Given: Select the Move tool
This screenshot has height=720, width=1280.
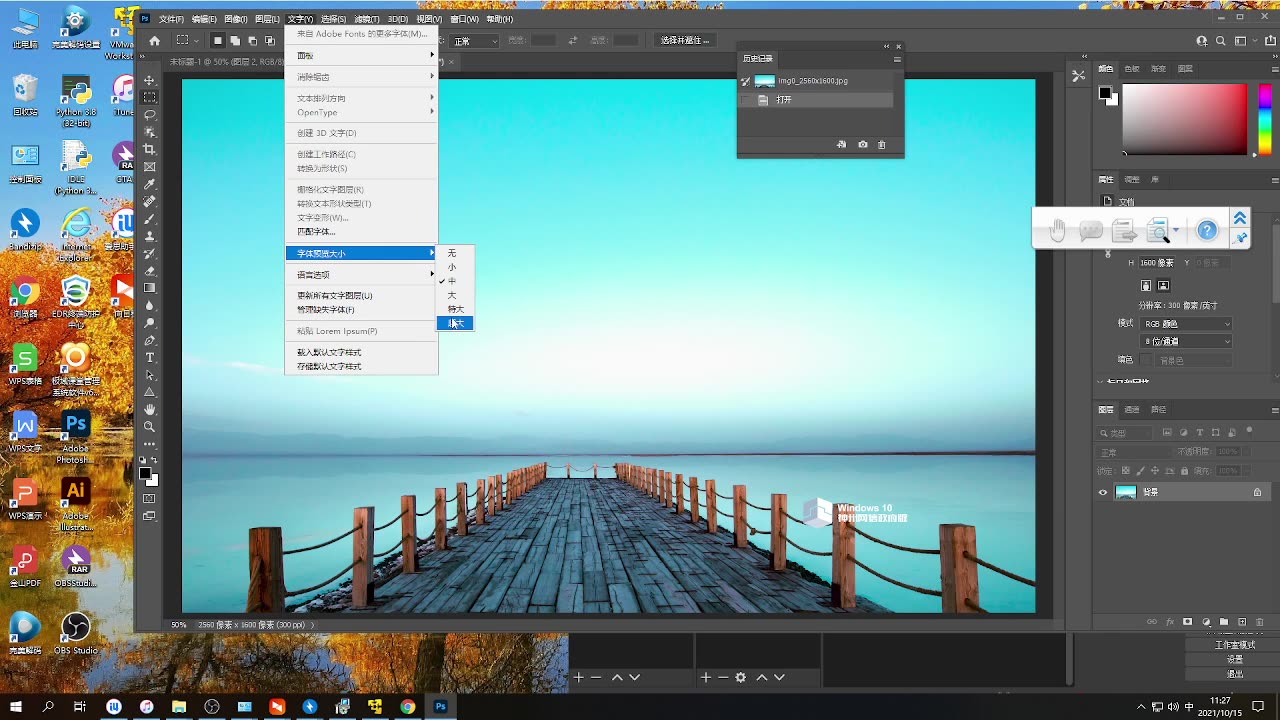Looking at the screenshot, I should (150, 81).
